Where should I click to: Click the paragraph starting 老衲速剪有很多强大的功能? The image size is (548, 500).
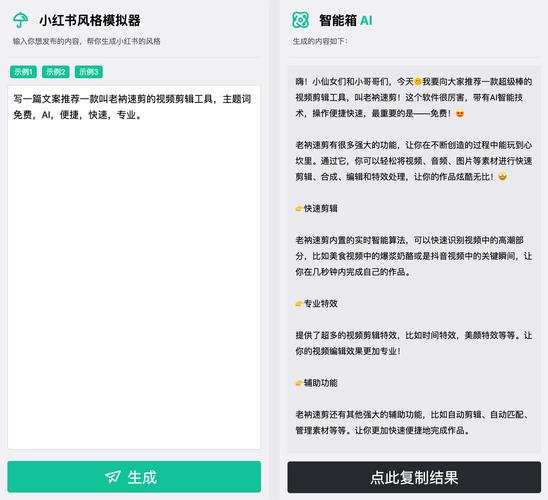click(414, 161)
